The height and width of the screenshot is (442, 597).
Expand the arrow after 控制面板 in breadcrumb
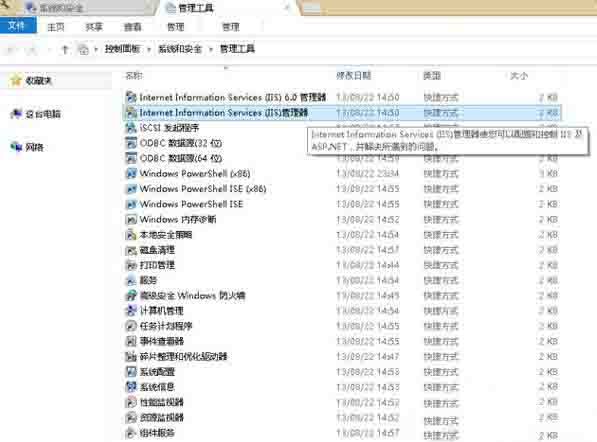point(149,49)
